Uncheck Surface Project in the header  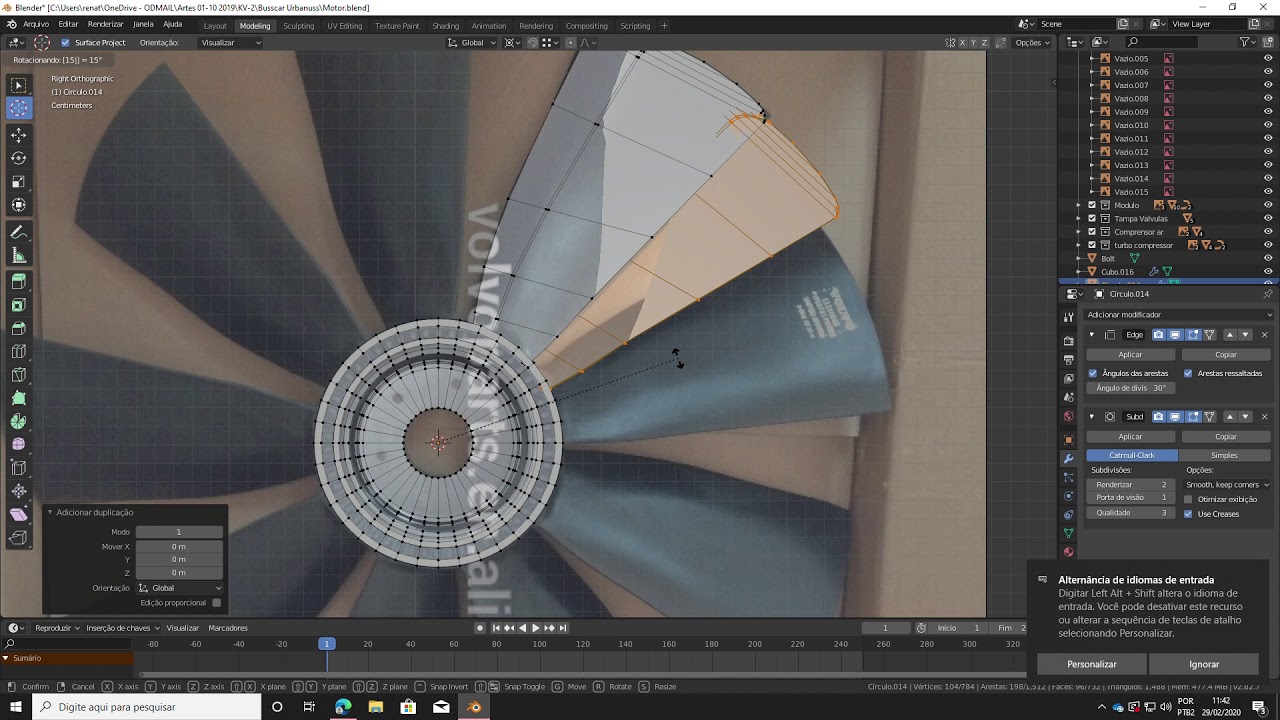coord(65,43)
